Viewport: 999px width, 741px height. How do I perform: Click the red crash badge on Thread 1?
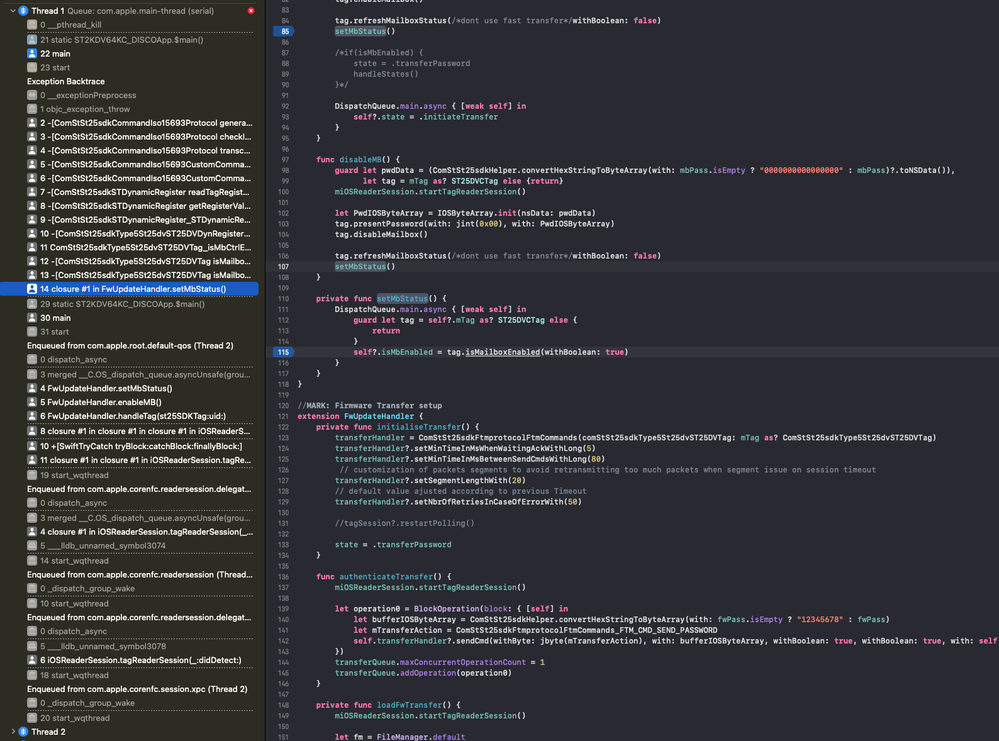252,11
